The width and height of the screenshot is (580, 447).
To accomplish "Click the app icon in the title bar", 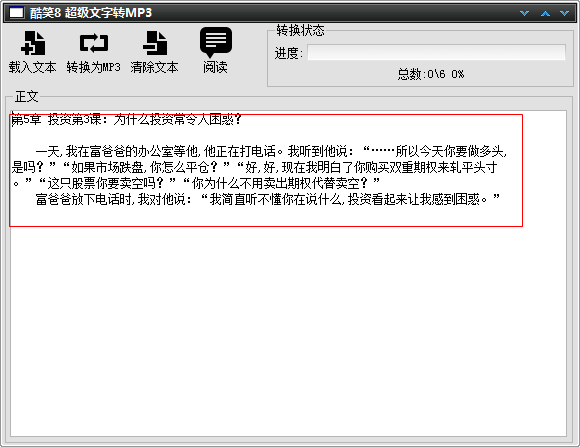I will tap(16, 13).
